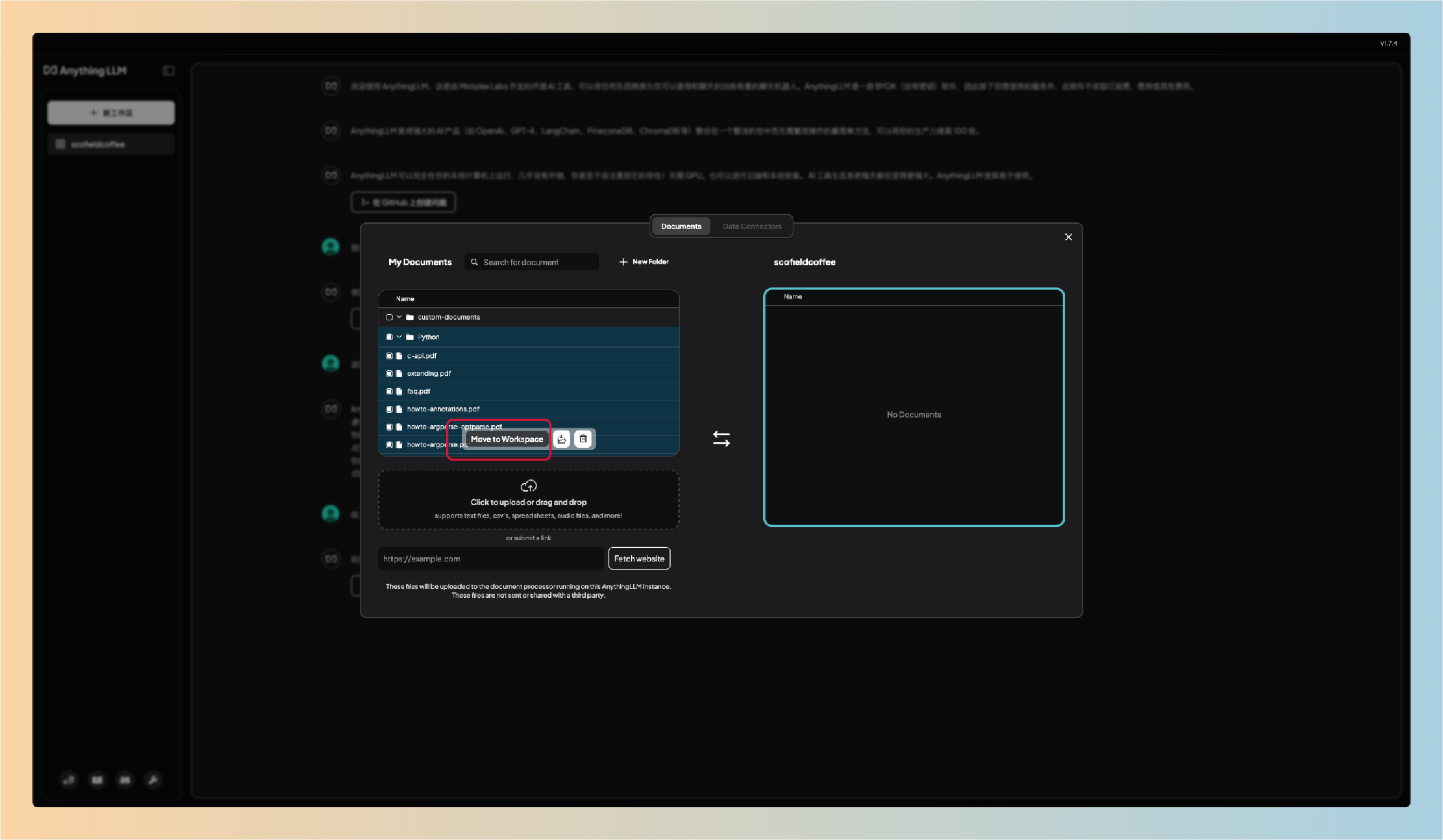Click the Fetch website button

639,558
